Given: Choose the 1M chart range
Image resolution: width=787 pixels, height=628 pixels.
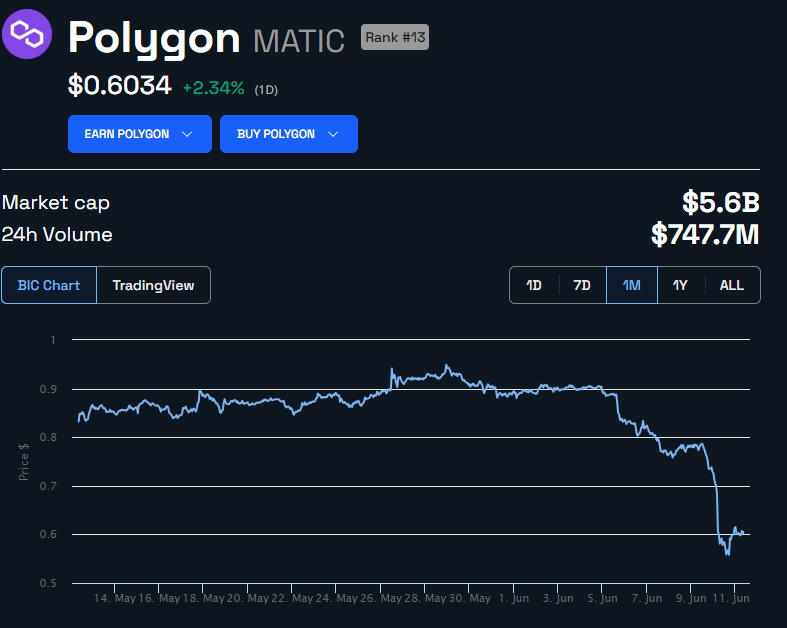Looking at the screenshot, I should pyautogui.click(x=631, y=285).
